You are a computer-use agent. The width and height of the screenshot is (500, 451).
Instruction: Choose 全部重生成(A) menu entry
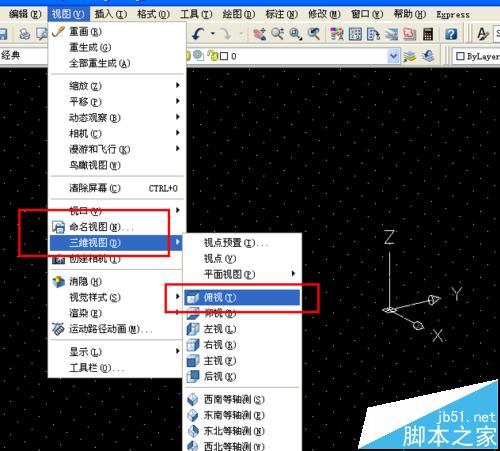click(117, 63)
